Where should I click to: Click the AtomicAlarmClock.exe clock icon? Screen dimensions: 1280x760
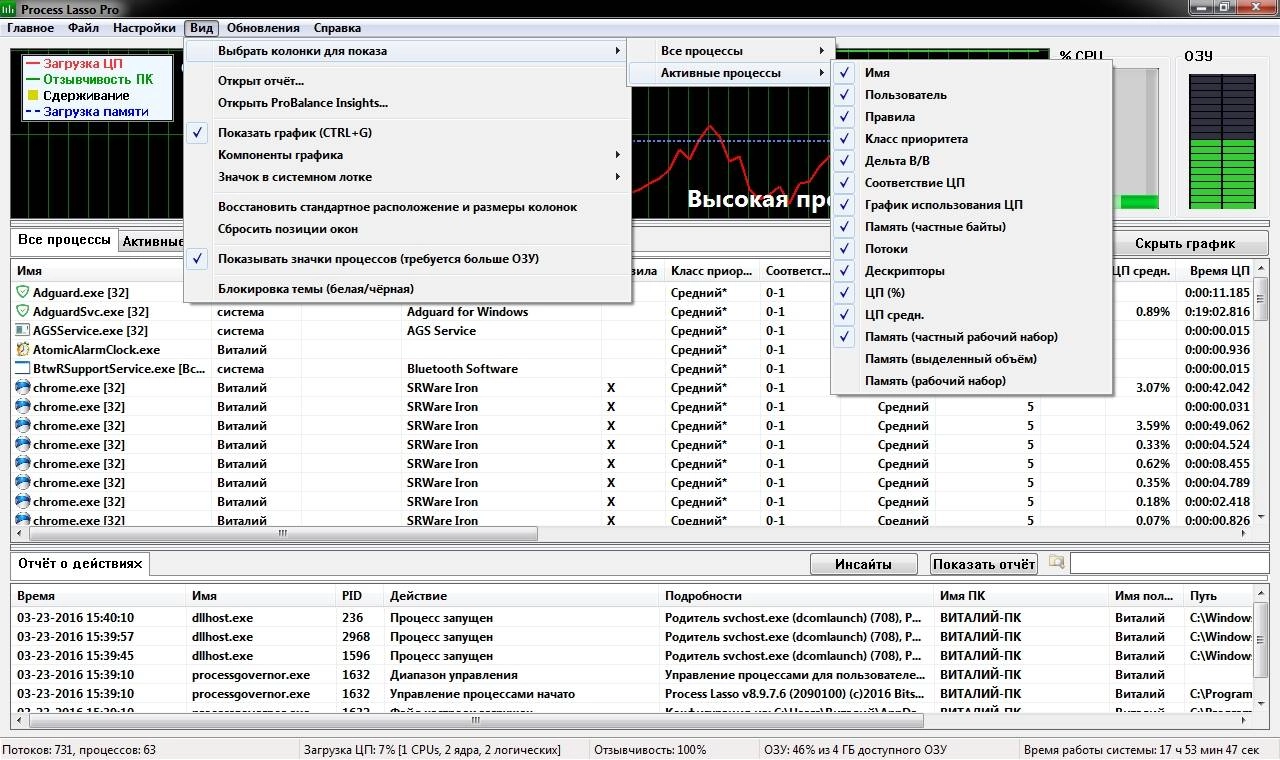click(23, 350)
